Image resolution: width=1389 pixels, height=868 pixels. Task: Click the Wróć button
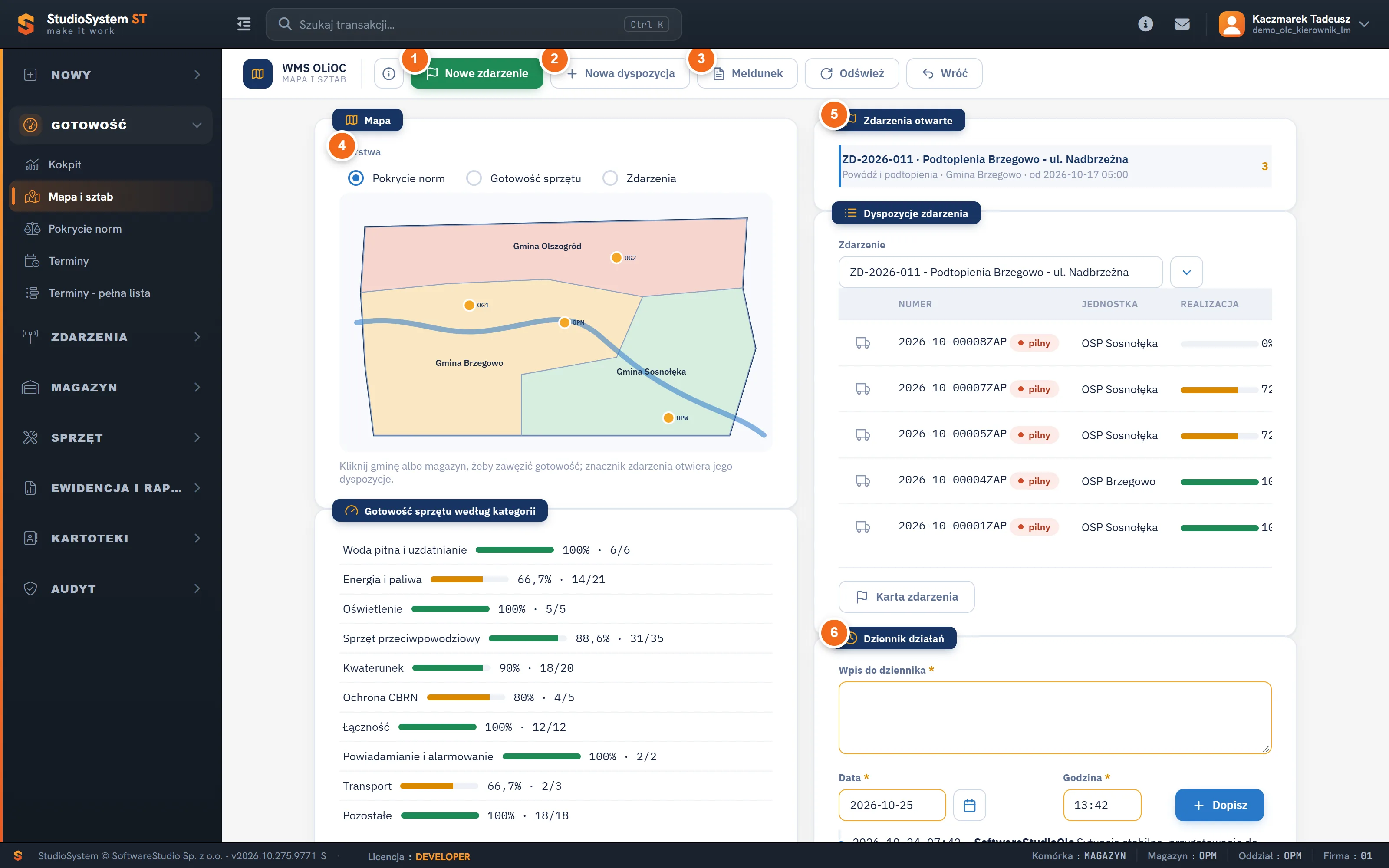tap(944, 73)
